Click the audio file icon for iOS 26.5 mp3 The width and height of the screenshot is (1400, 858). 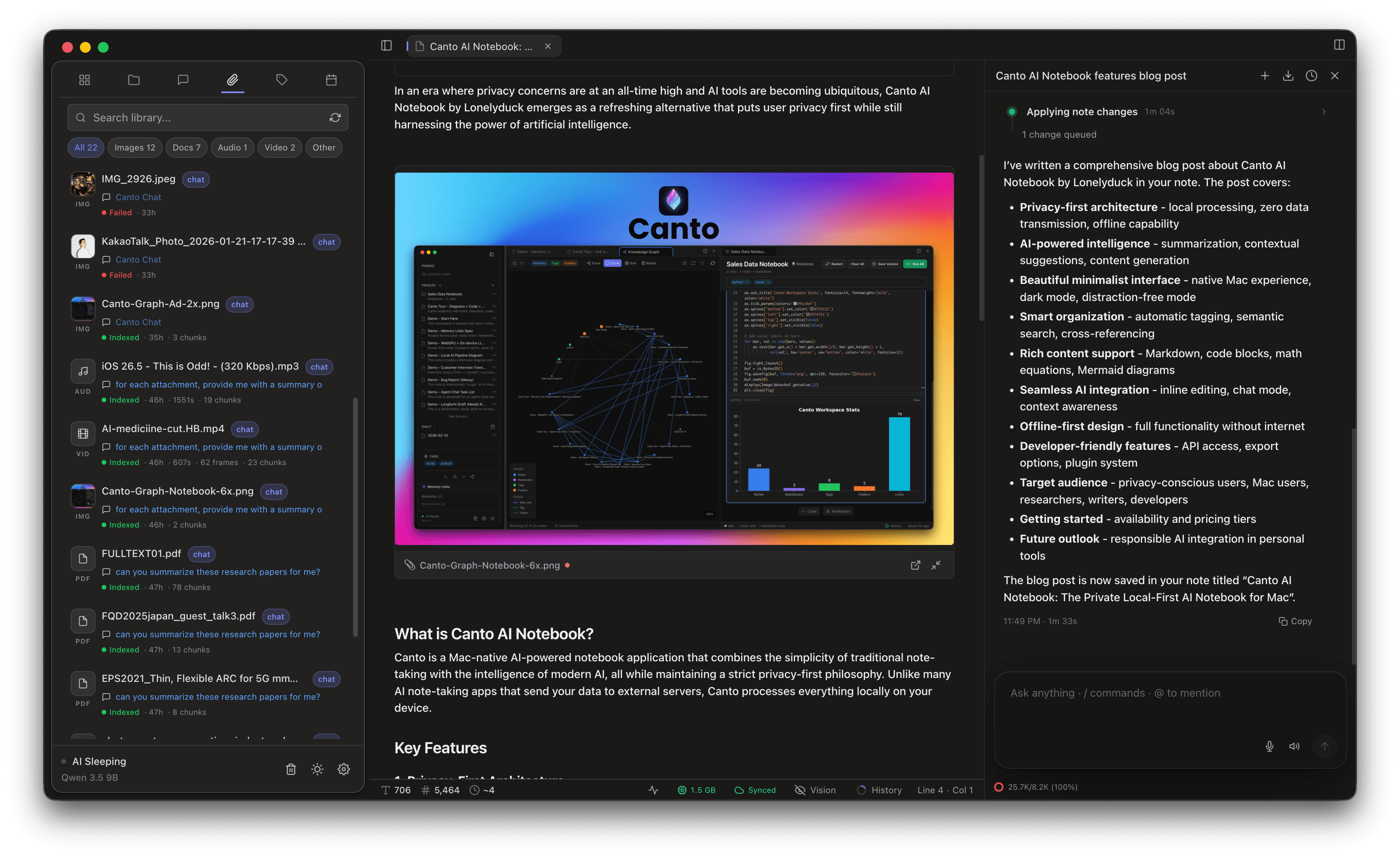(83, 371)
